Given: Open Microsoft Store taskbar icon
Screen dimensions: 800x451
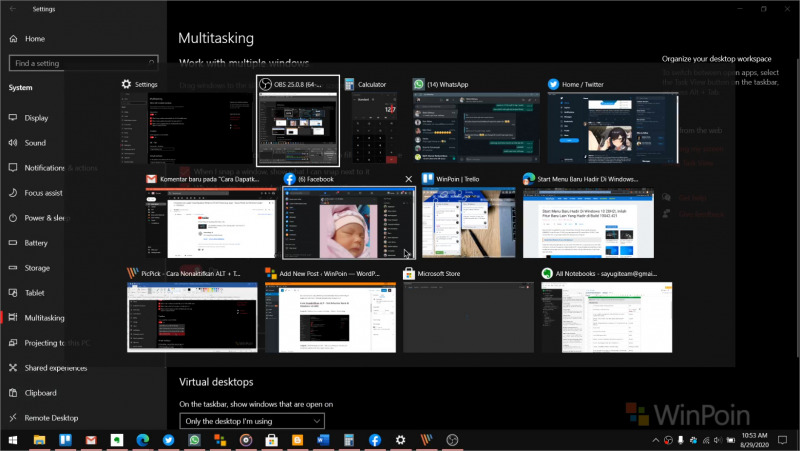Looking at the screenshot, I should tap(271, 440).
